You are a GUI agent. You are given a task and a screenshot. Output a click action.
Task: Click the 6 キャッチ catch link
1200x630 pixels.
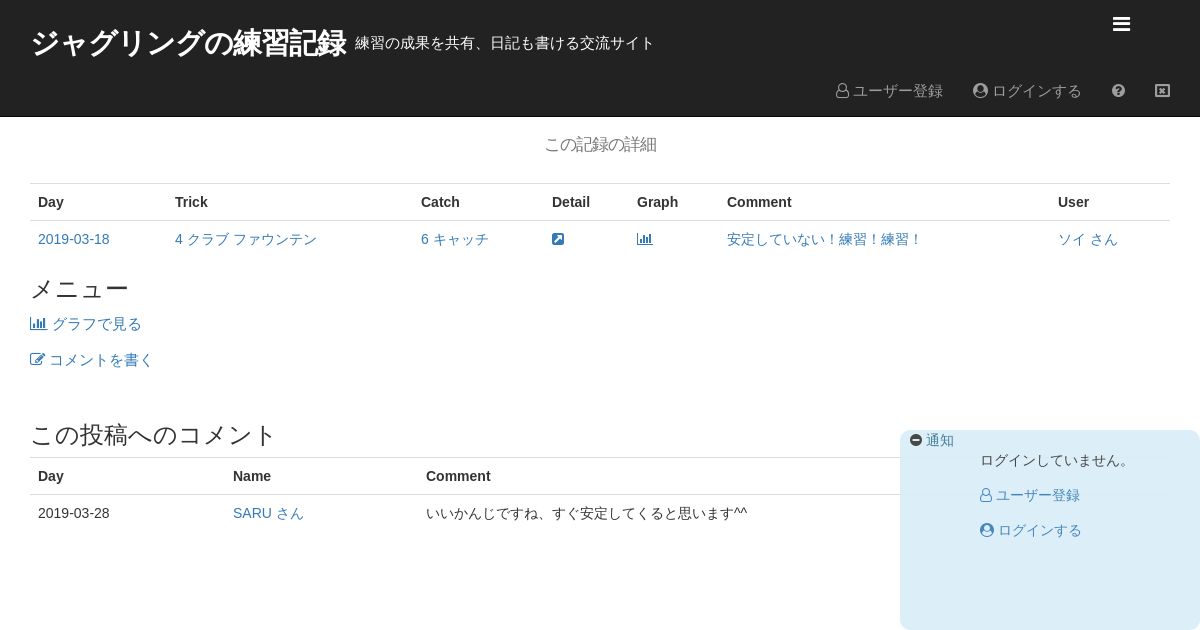455,240
